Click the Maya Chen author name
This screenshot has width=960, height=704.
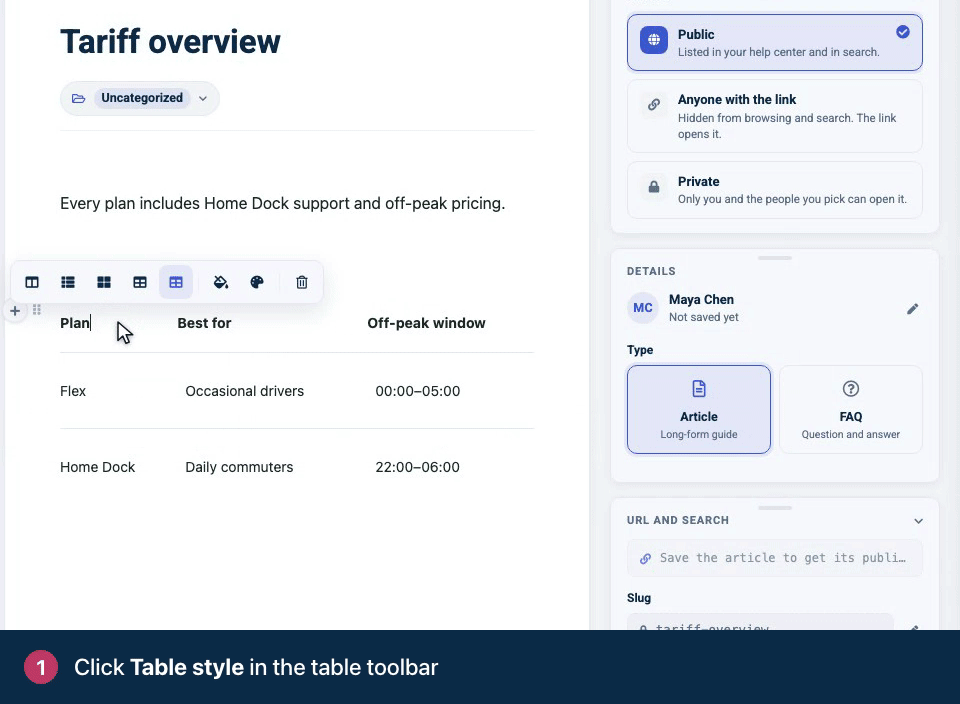tap(701, 299)
